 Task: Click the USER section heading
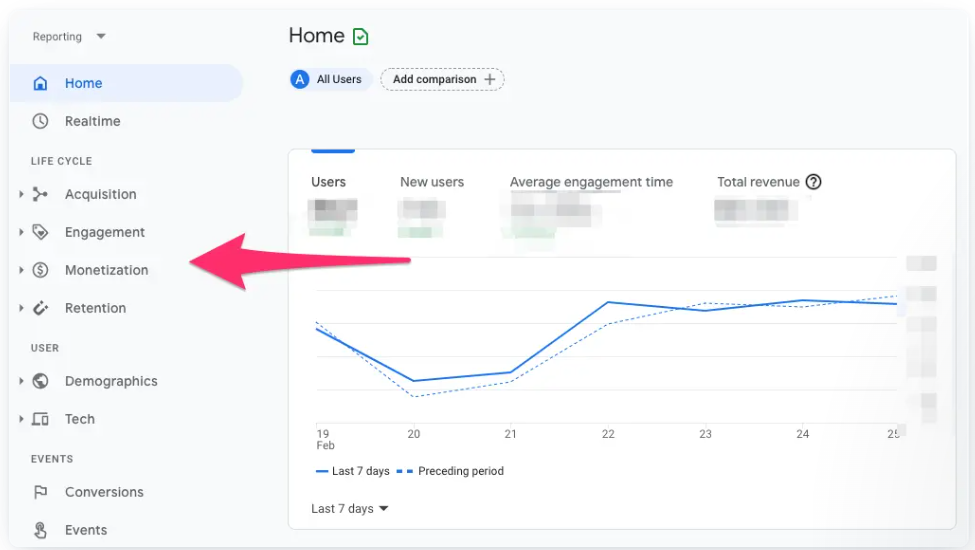pyautogui.click(x=45, y=348)
